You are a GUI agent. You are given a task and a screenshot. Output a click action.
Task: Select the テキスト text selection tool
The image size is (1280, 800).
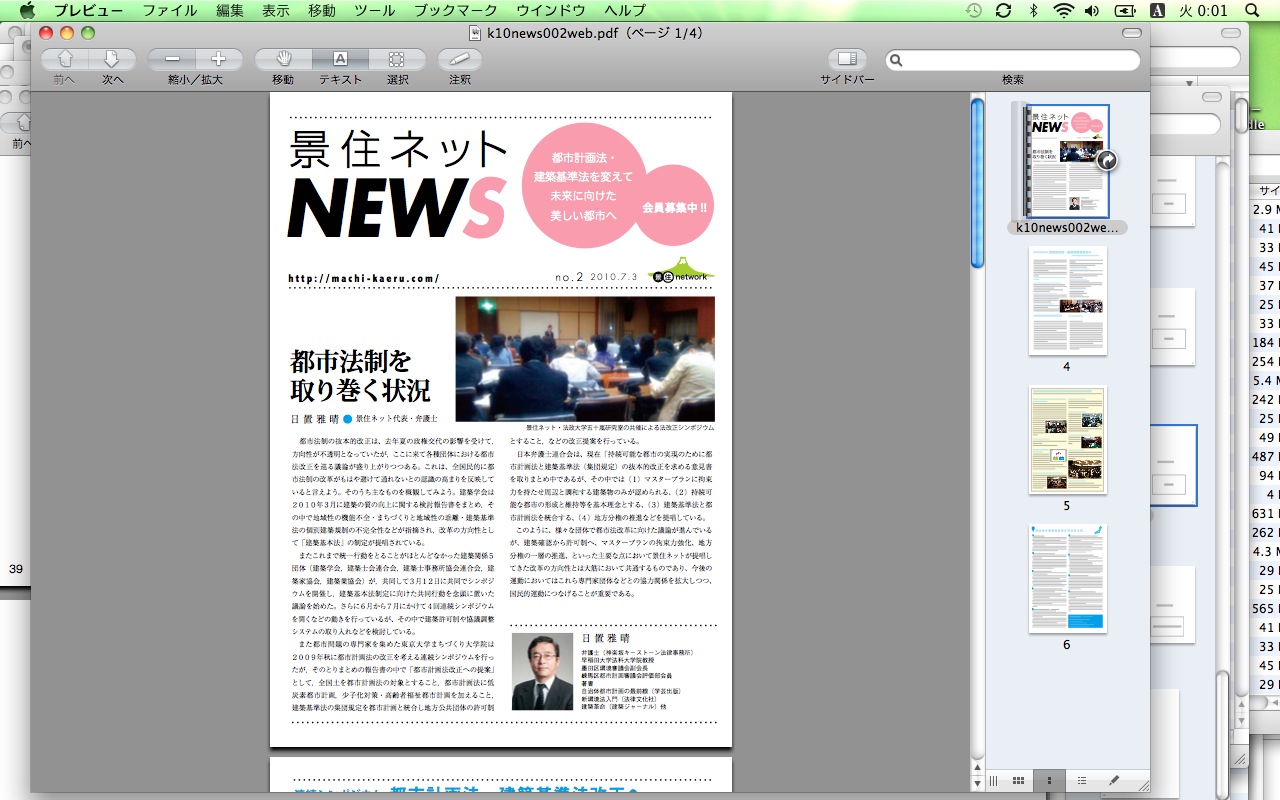tap(340, 59)
